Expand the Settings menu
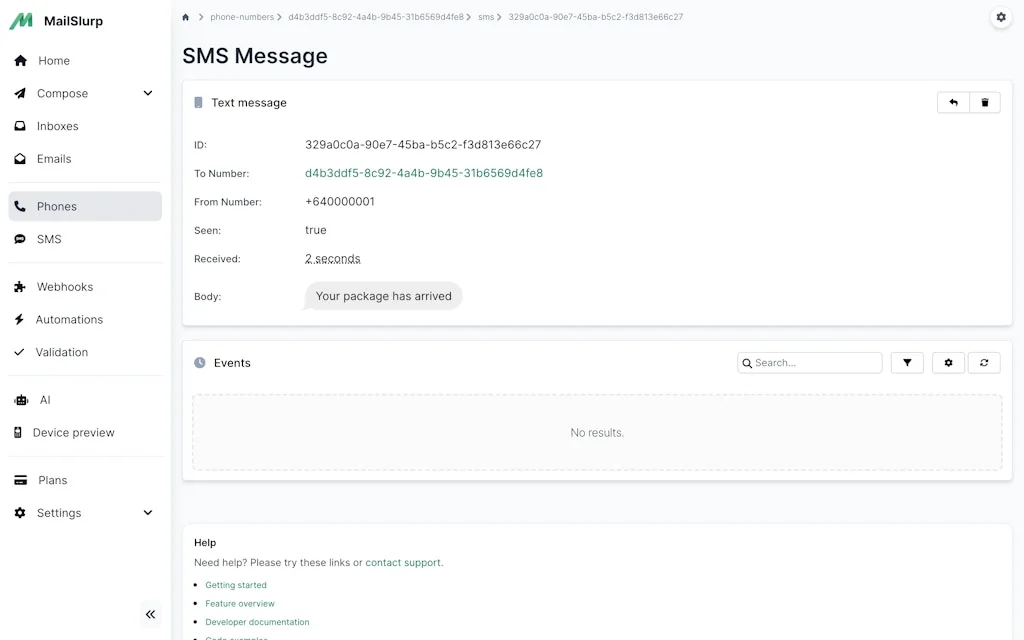This screenshot has width=1024, height=640. pos(147,512)
